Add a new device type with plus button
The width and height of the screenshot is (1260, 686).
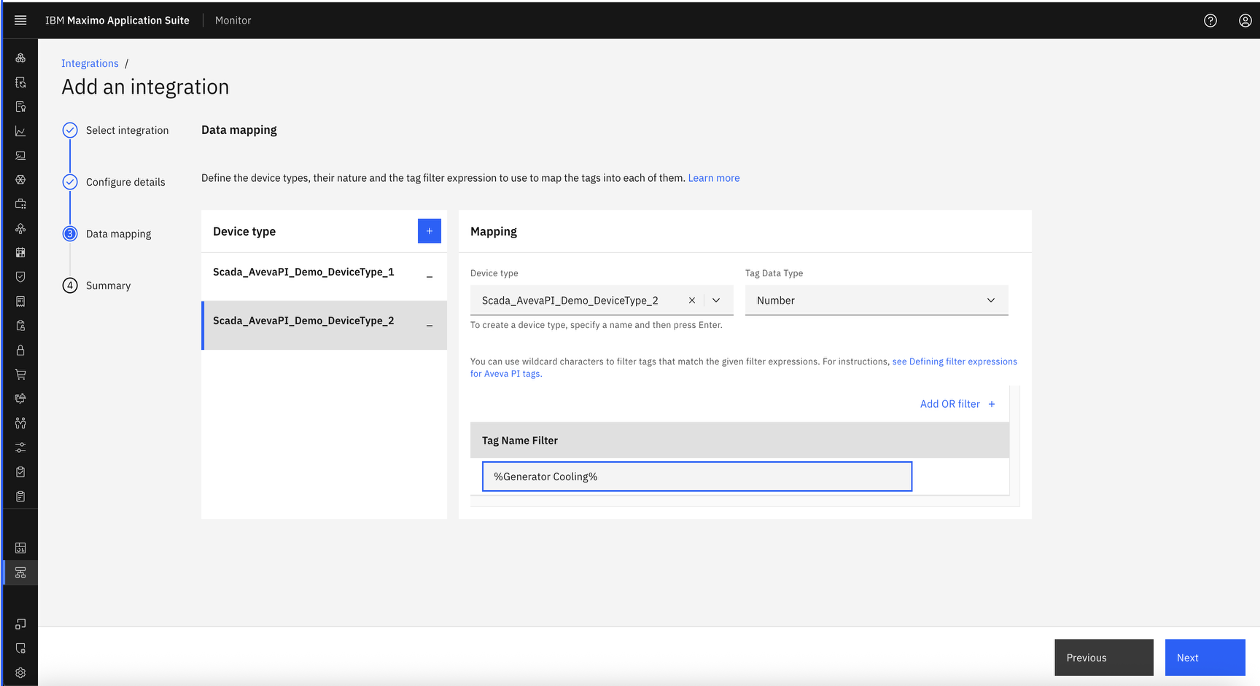pyautogui.click(x=429, y=231)
